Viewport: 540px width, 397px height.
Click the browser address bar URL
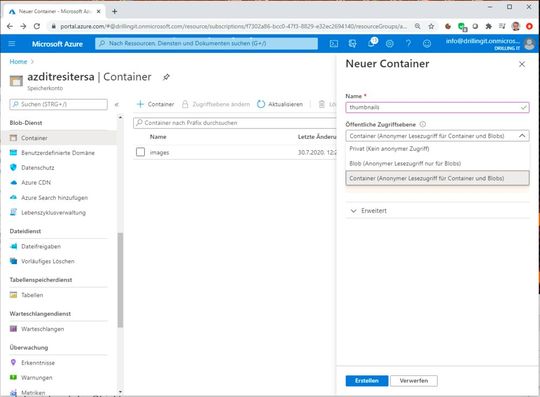point(233,27)
